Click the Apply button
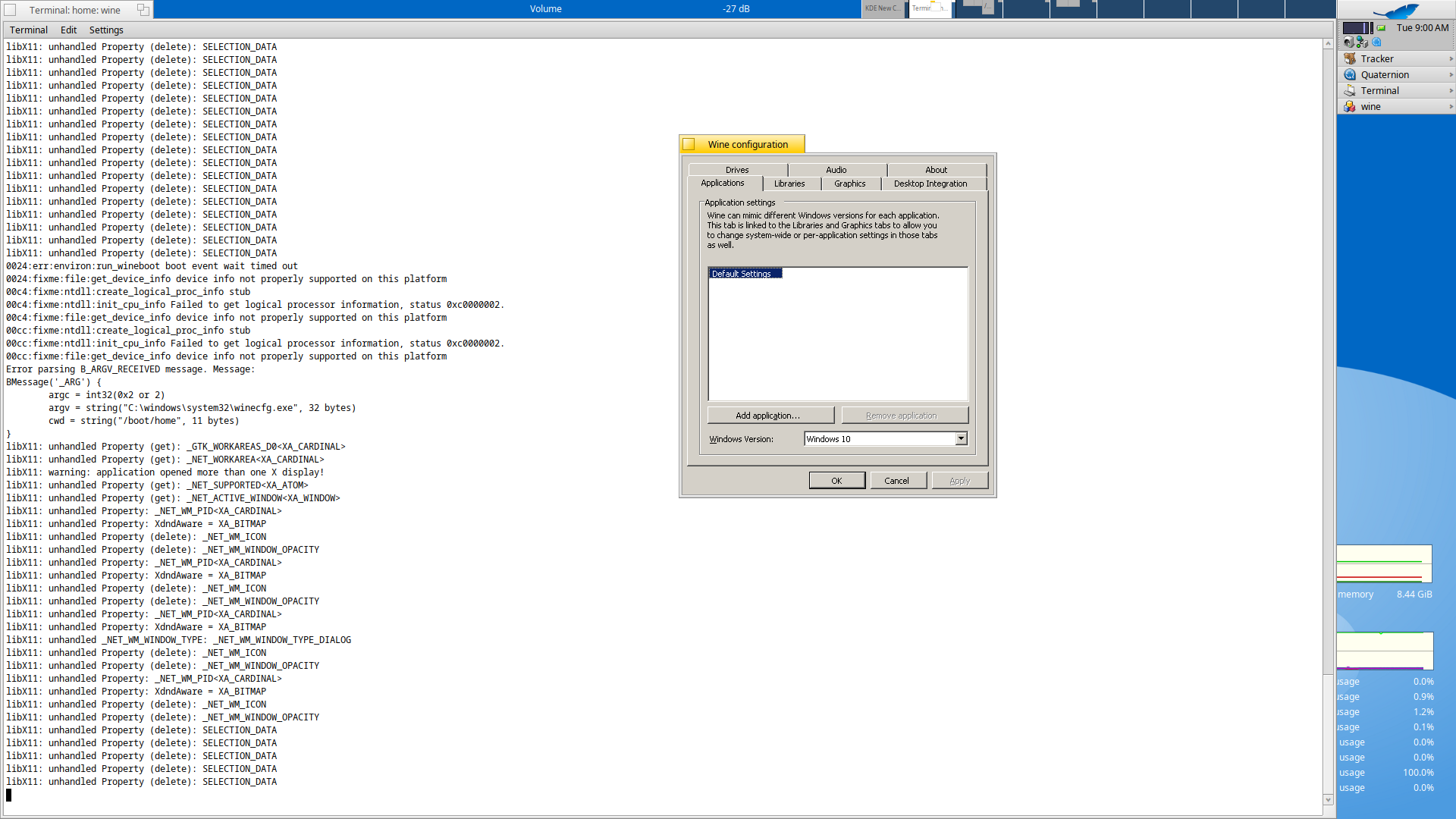Viewport: 1456px width, 819px height. coord(960,481)
